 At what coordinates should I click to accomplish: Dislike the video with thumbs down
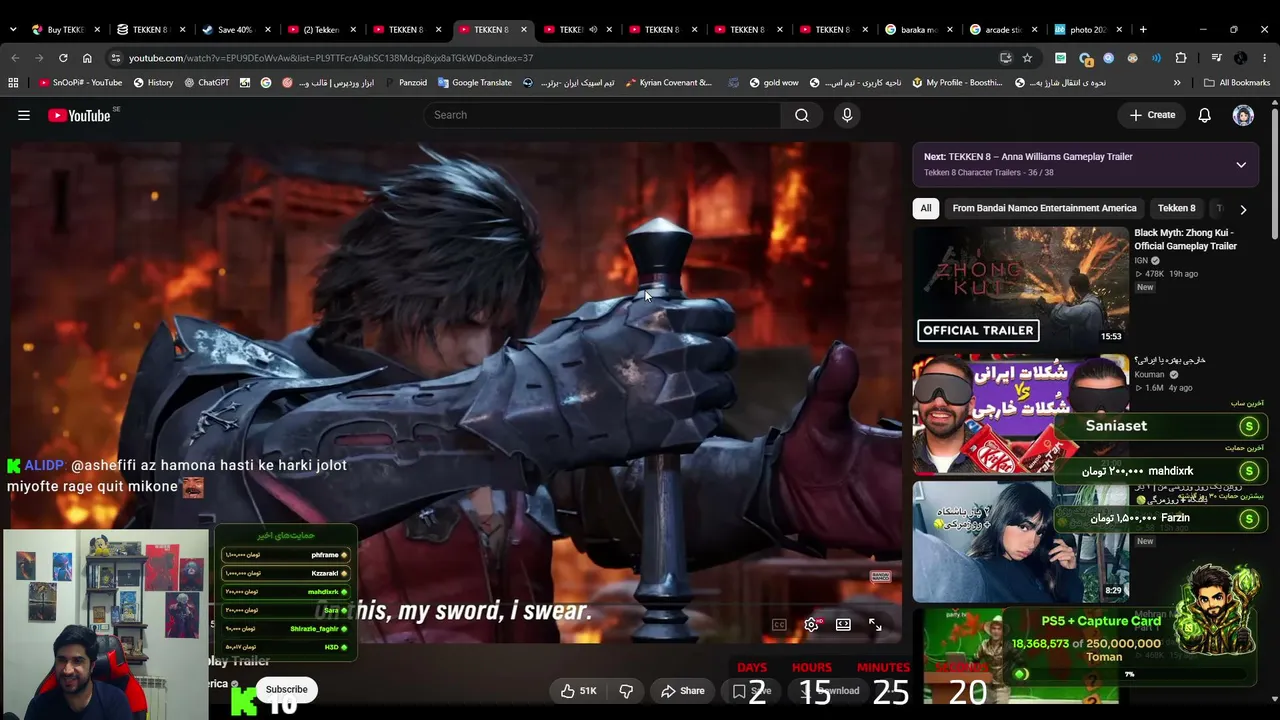coord(626,691)
